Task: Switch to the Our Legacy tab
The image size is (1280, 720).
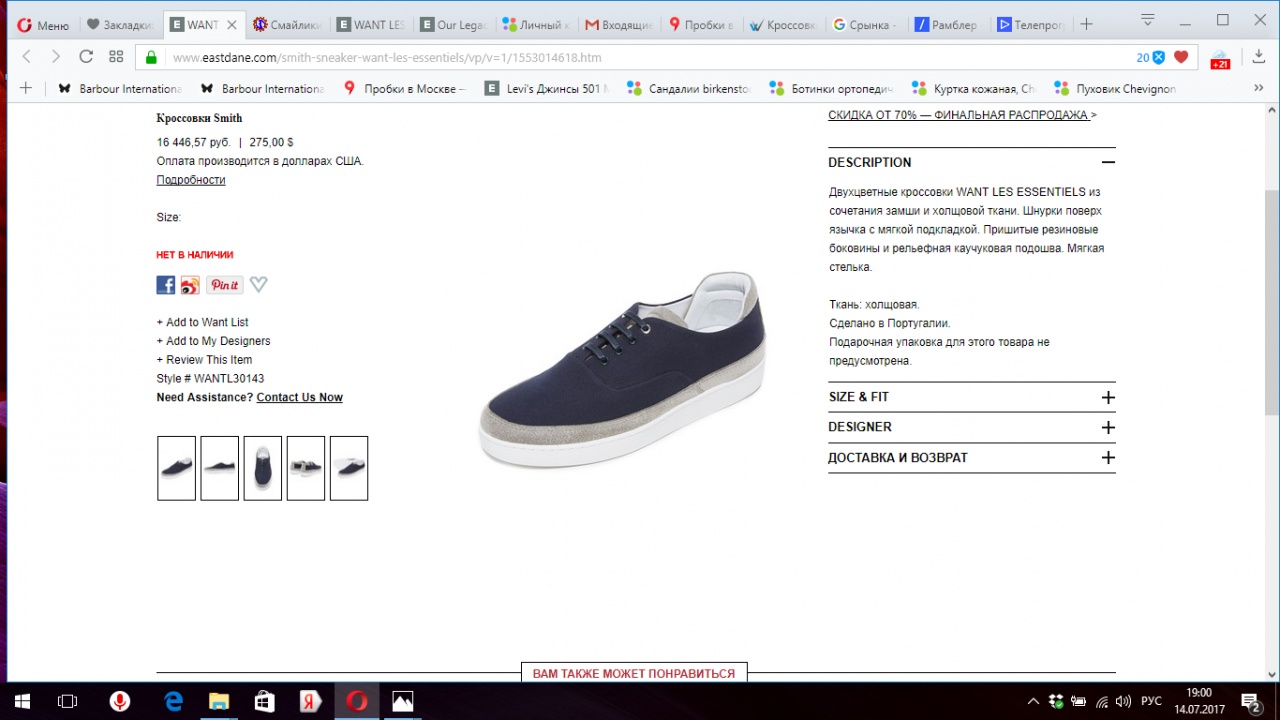Action: click(x=454, y=24)
